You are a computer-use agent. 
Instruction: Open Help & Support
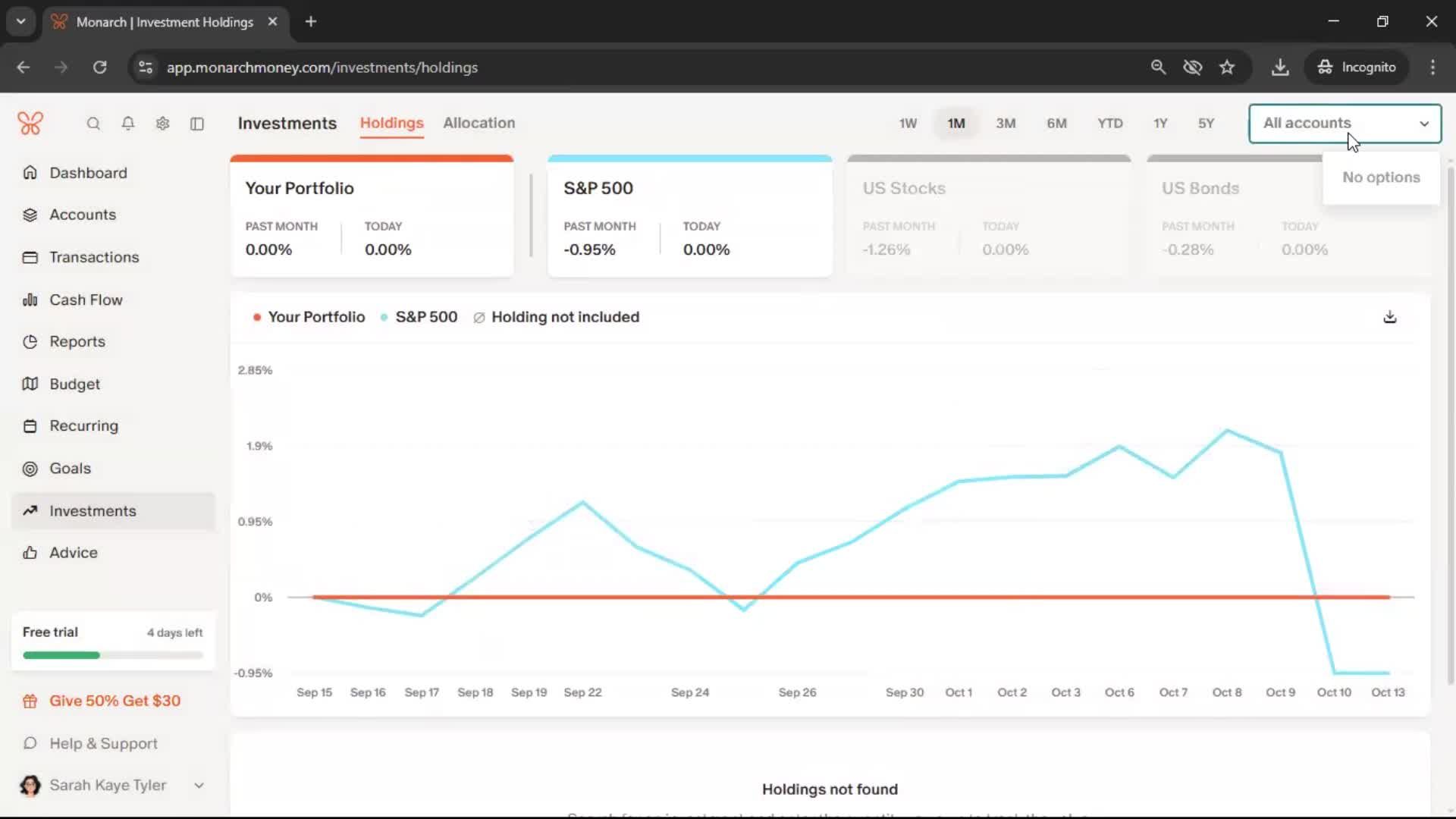(103, 743)
